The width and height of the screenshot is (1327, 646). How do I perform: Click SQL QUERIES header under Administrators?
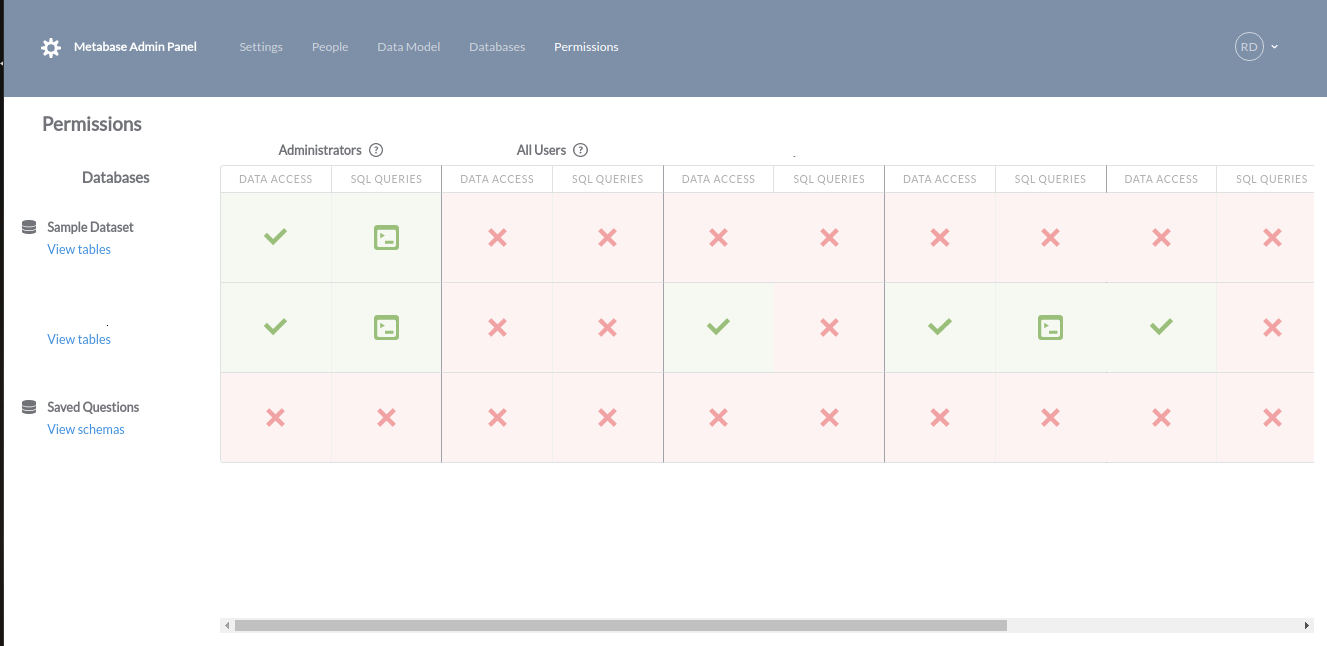click(x=386, y=179)
